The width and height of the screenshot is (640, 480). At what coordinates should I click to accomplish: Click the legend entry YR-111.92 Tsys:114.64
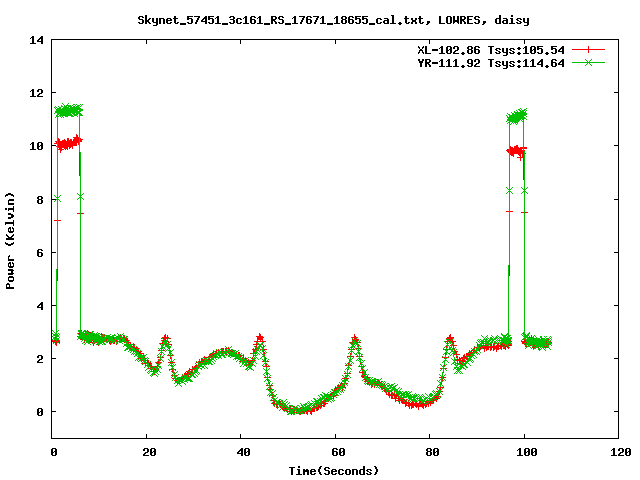click(491, 63)
